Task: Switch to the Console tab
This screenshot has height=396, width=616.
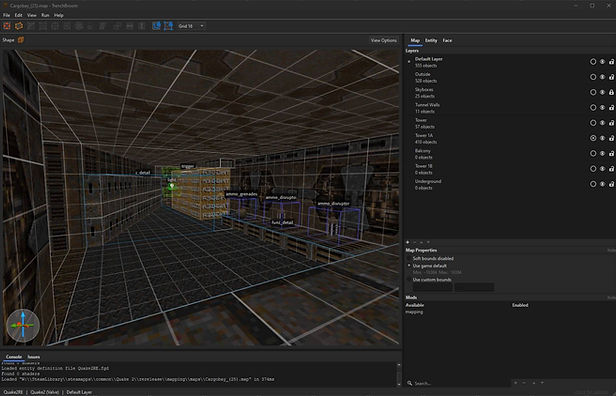Action: [x=14, y=357]
